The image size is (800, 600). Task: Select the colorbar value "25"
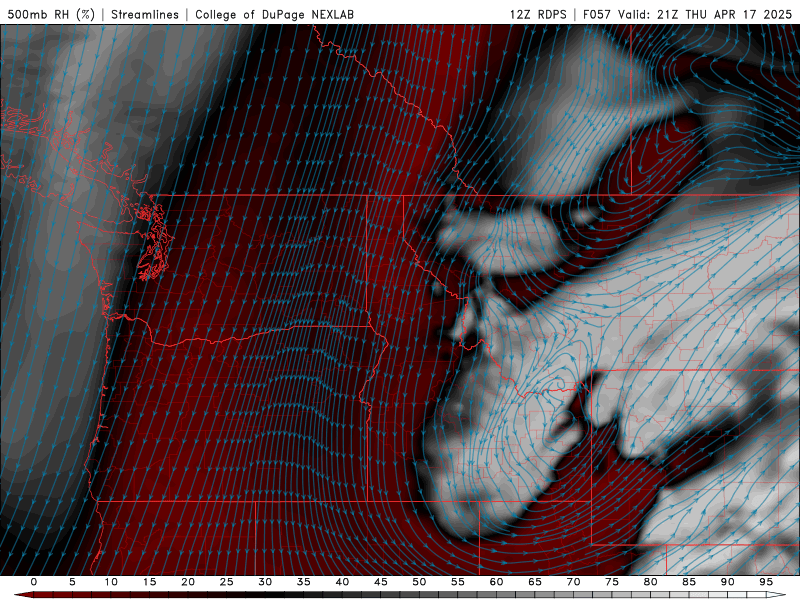click(x=227, y=582)
